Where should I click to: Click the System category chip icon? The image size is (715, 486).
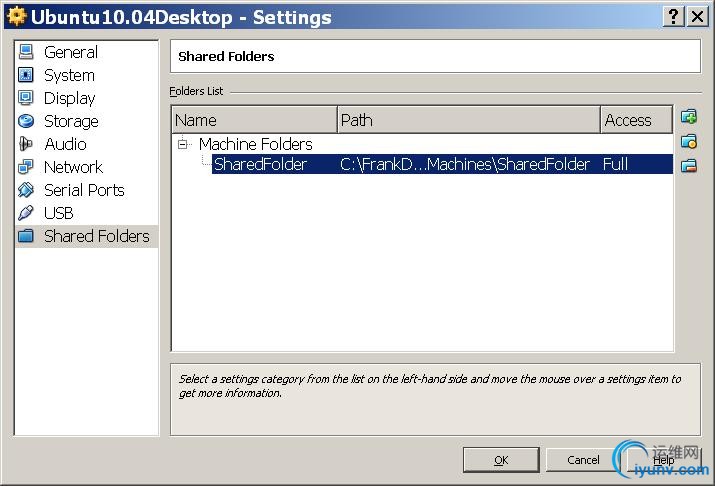coord(26,75)
